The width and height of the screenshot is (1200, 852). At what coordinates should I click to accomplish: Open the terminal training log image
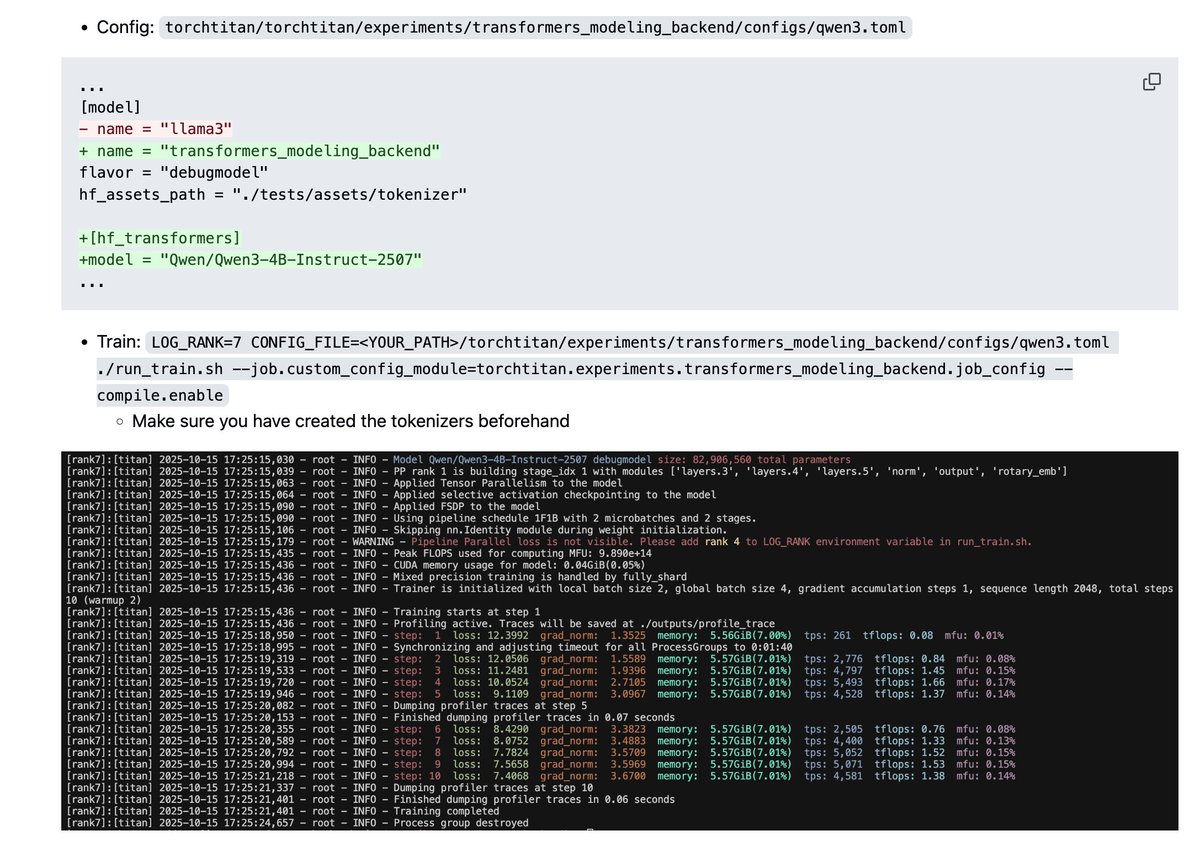point(620,640)
